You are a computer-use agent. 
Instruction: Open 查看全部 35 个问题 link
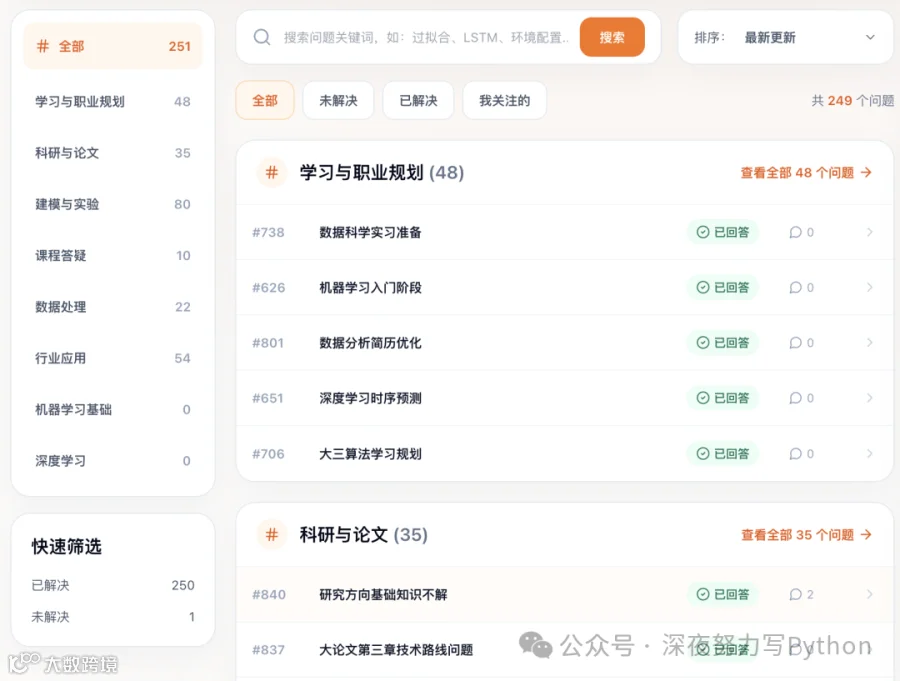coord(806,535)
